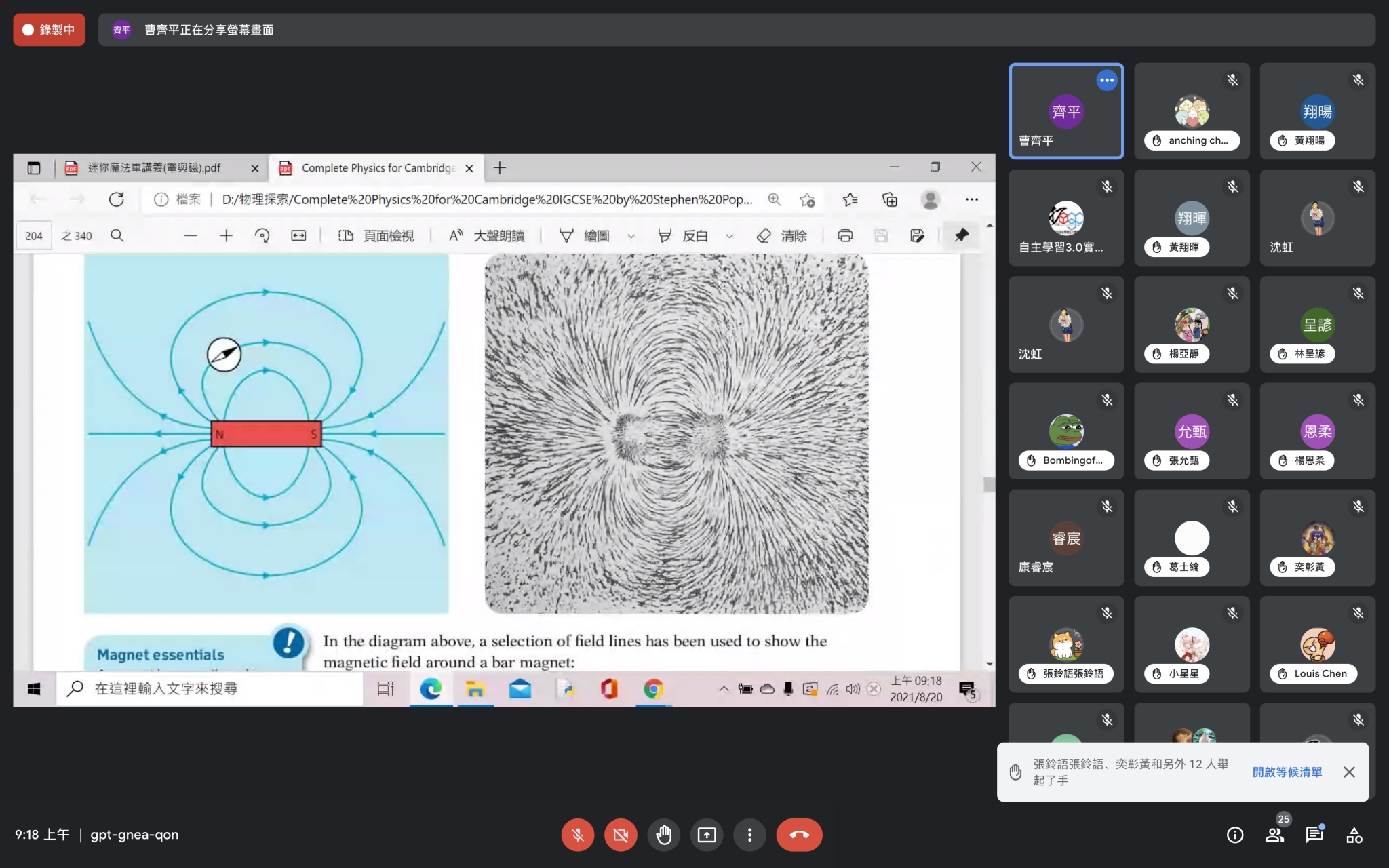This screenshot has height=868, width=1389.
Task: Click the save as icon in PDF toolbar
Action: pos(916,235)
